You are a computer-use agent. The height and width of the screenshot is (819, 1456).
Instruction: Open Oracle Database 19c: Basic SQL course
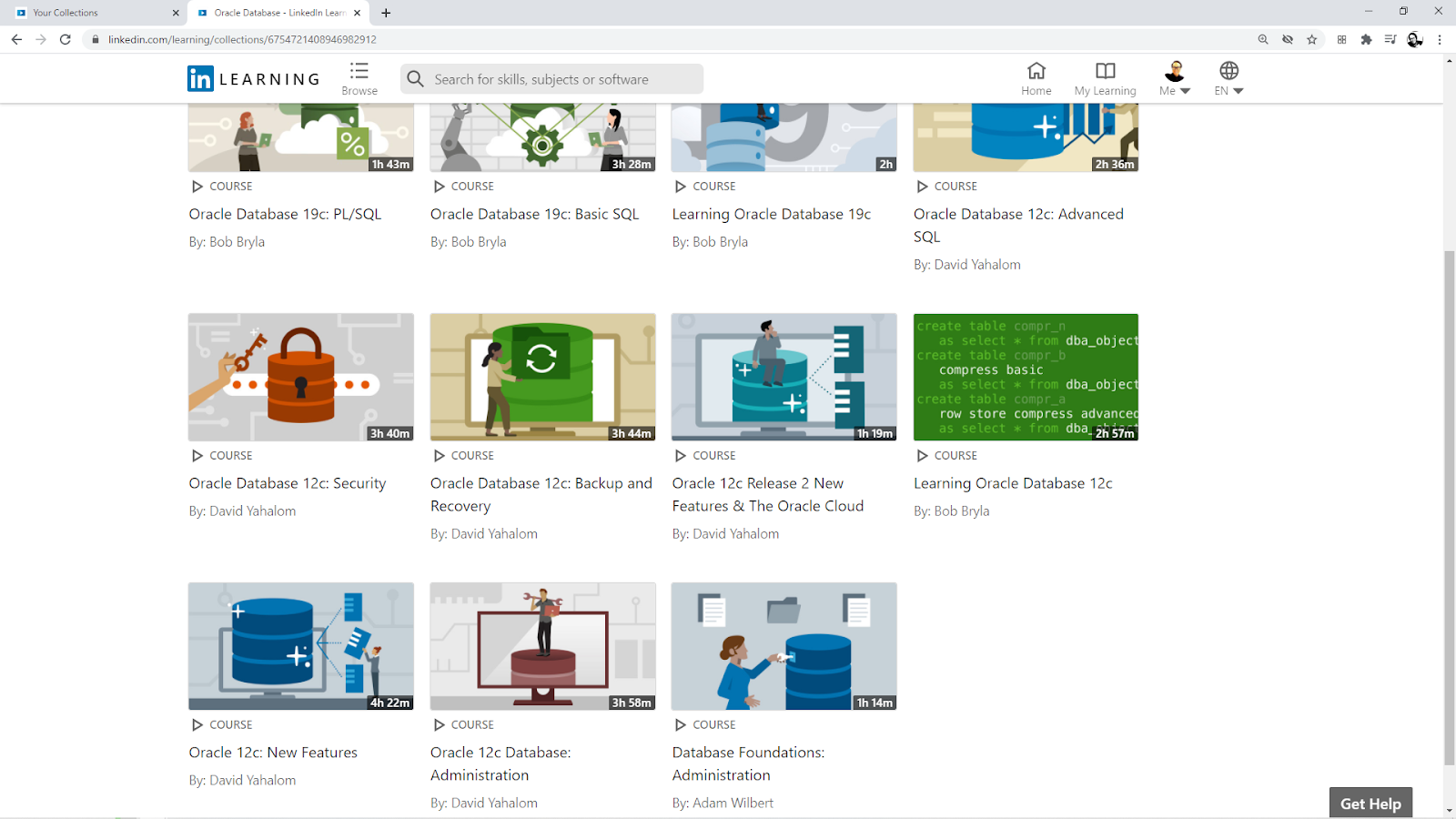pos(534,214)
